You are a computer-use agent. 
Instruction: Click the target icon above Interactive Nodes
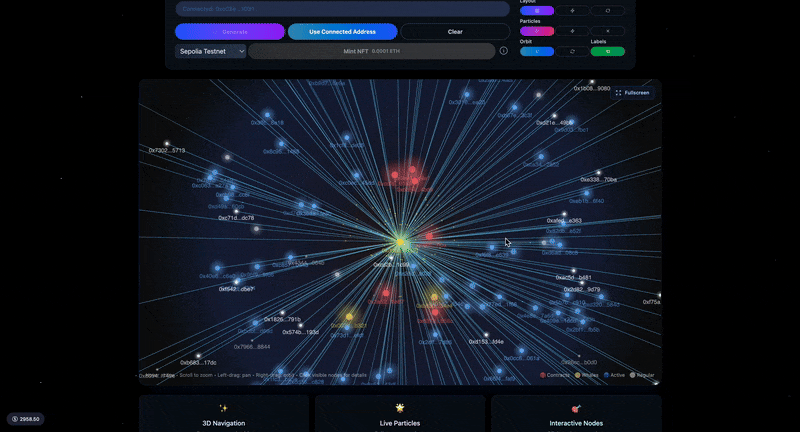(576, 408)
